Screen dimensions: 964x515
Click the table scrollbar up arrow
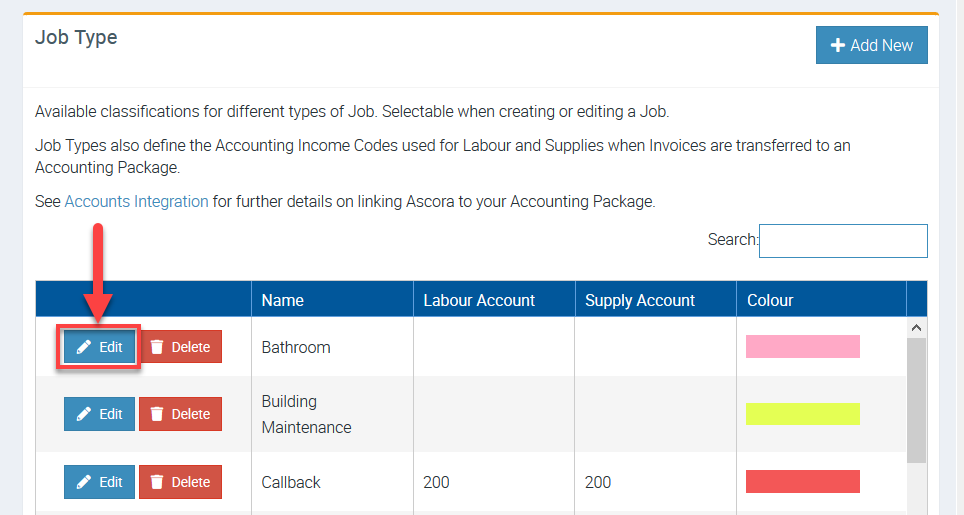(x=917, y=327)
